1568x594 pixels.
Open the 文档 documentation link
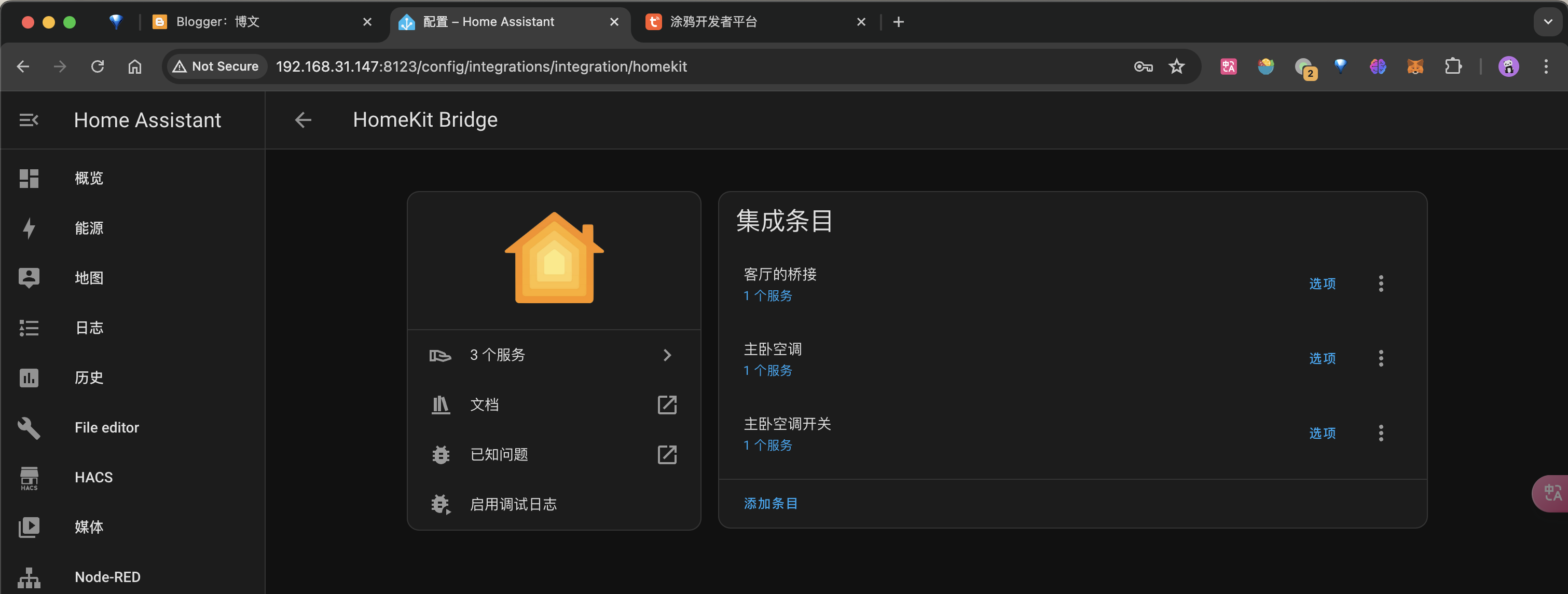coord(484,404)
